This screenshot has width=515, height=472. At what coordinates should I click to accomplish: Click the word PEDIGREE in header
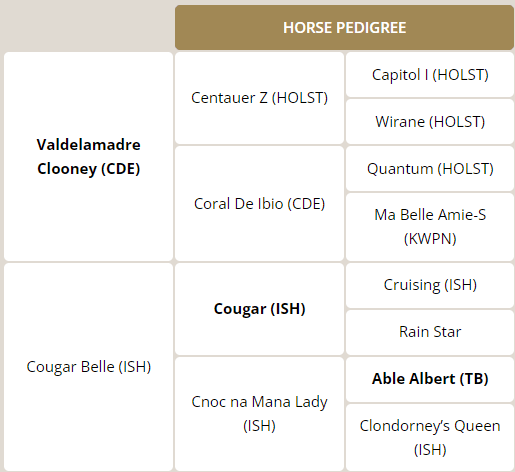point(371,28)
